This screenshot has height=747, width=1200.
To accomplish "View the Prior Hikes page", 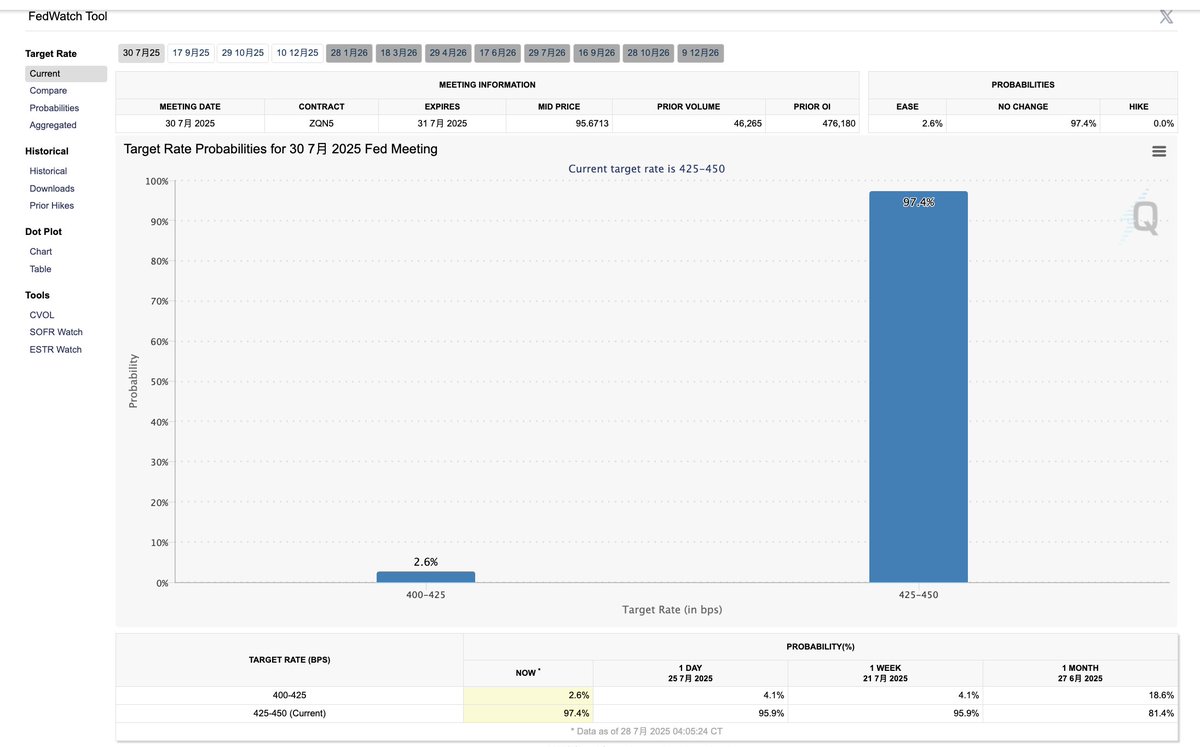I will 52,205.
